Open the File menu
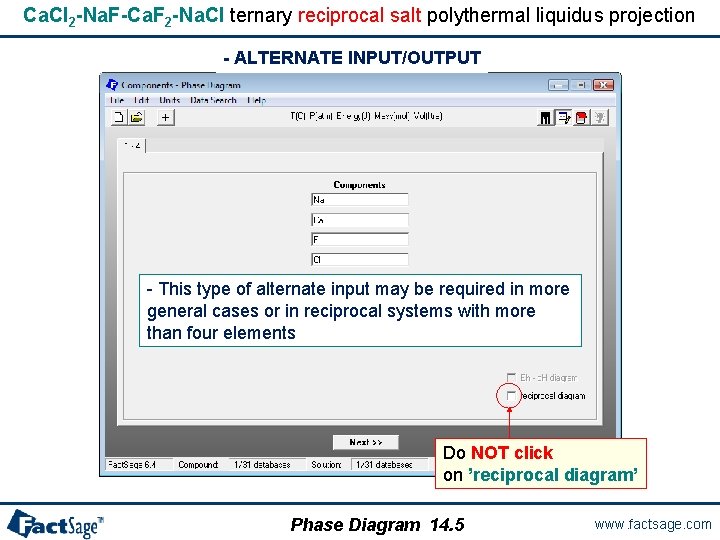Viewport: 720px width, 540px height. click(x=117, y=100)
